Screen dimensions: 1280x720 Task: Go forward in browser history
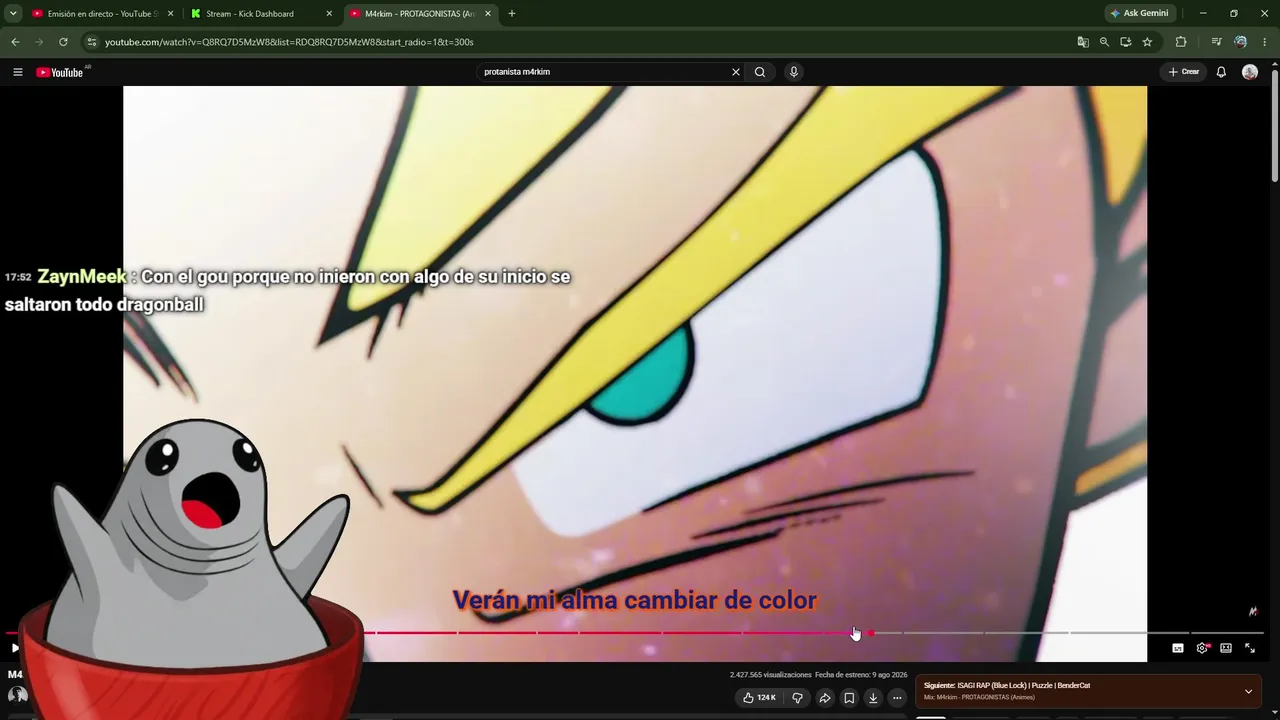point(39,42)
